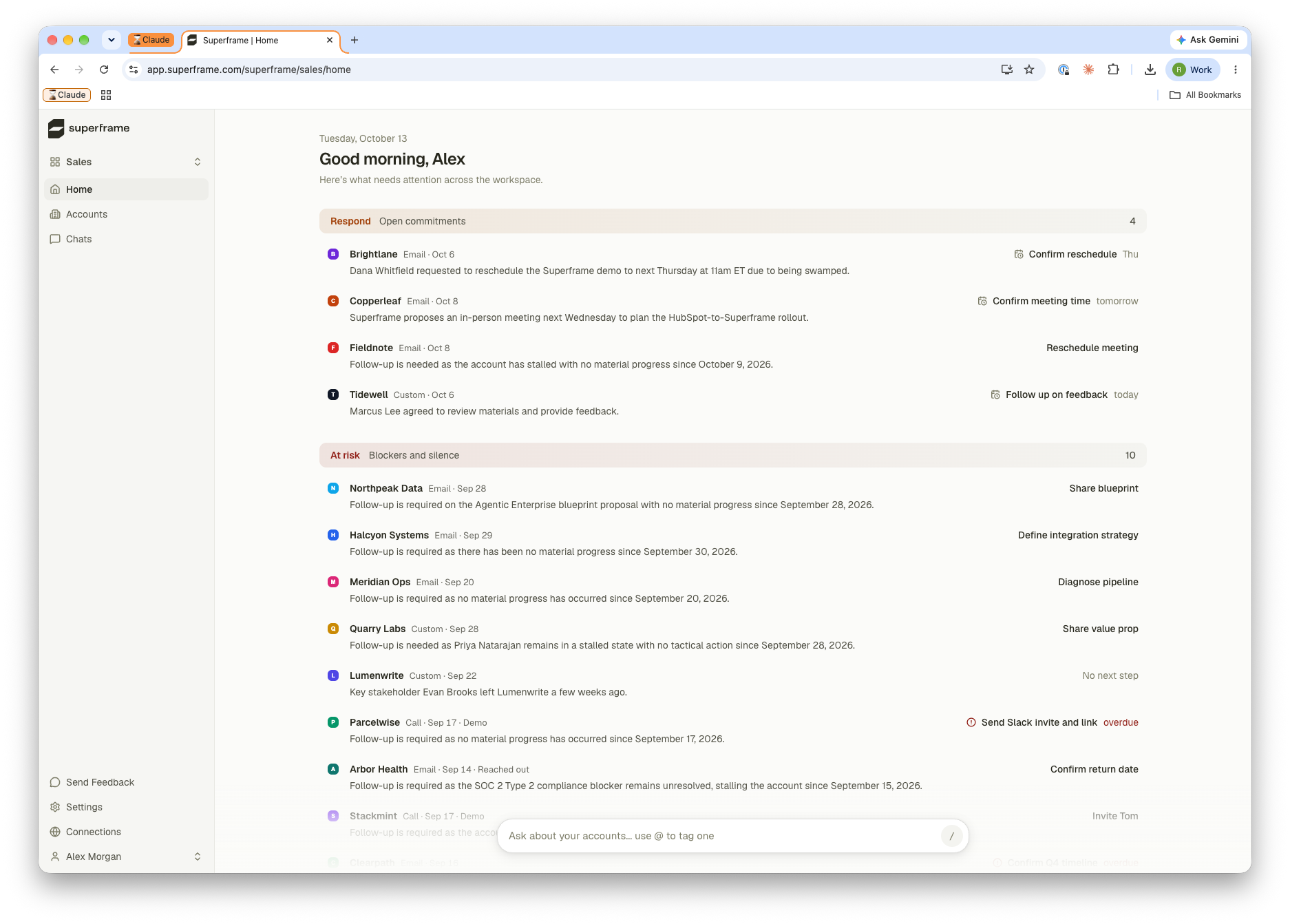Bookmark this page with the star icon
The width and height of the screenshot is (1290, 924).
1029,70
